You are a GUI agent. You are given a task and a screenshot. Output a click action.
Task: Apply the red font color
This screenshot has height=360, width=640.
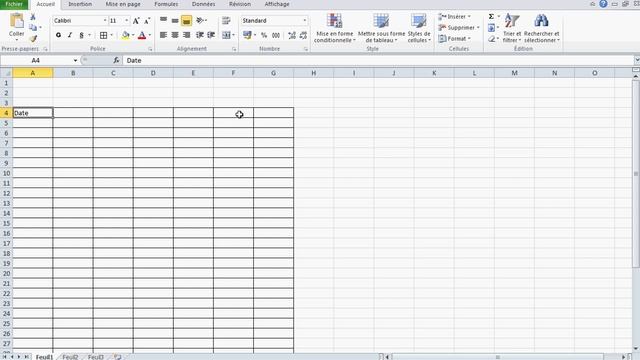tap(142, 35)
